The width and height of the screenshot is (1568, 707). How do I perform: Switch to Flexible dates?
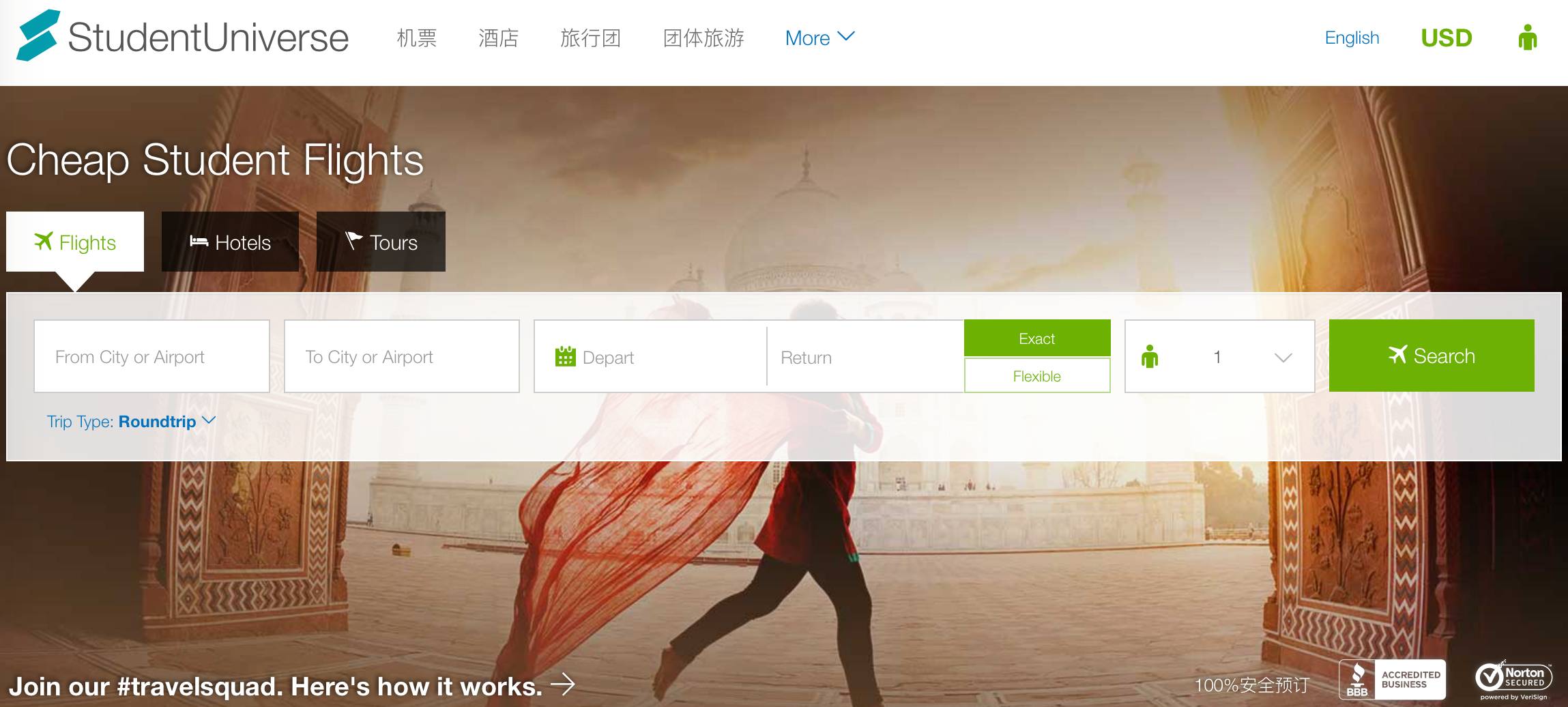(1036, 375)
